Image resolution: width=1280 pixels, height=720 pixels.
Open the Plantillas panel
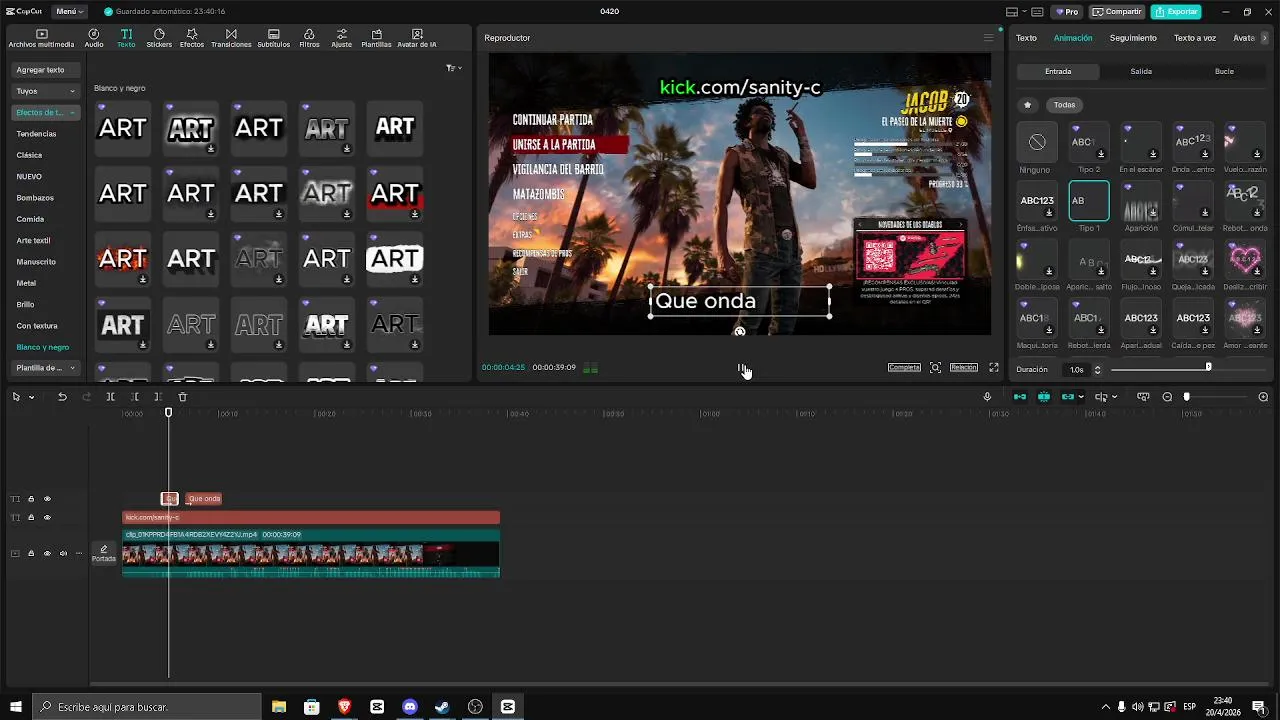376,38
